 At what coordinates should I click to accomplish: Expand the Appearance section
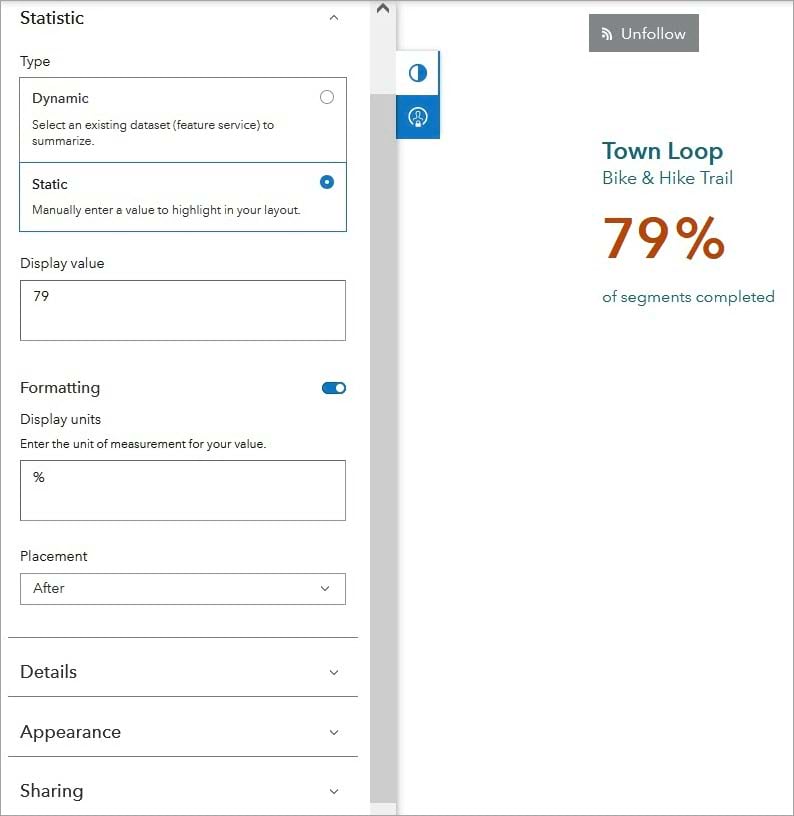[183, 731]
